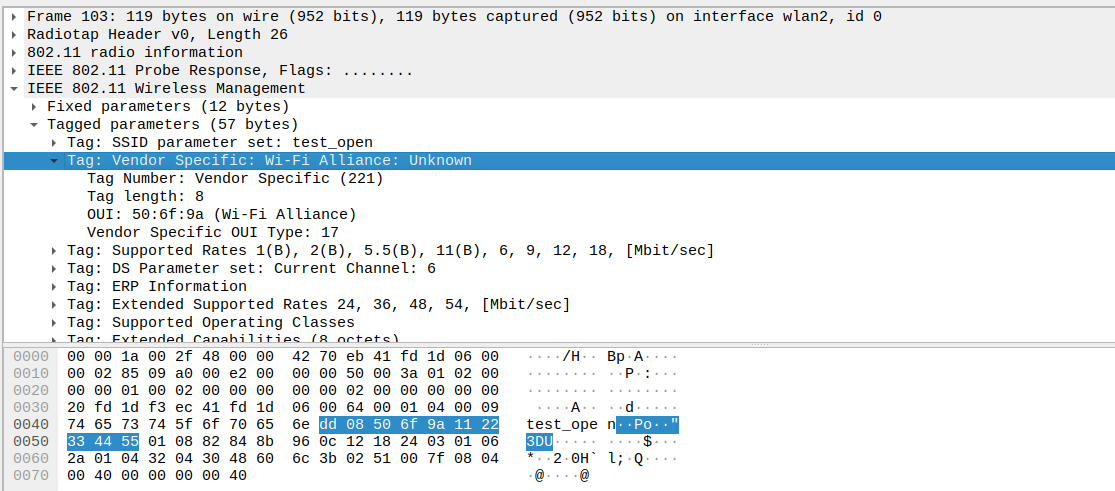Image resolution: width=1115 pixels, height=491 pixels.
Task: Collapse the Vendor Specific Wi-Fi Alliance tag
Action: (54, 161)
